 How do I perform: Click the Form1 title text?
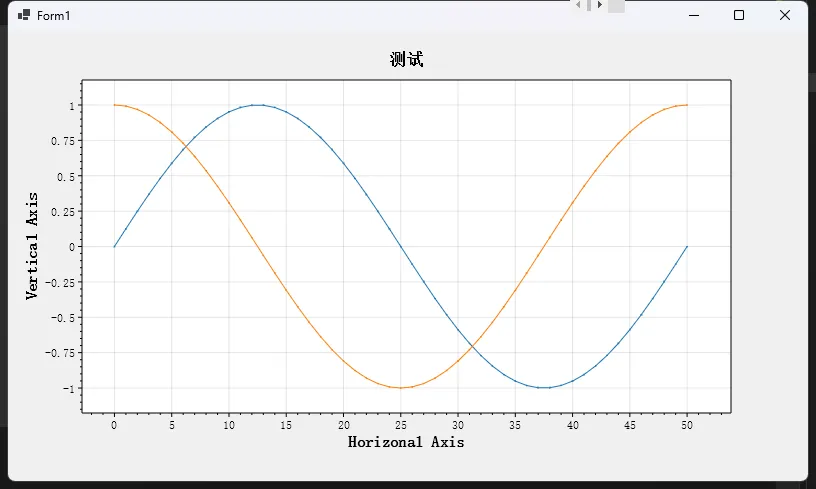pyautogui.click(x=54, y=16)
